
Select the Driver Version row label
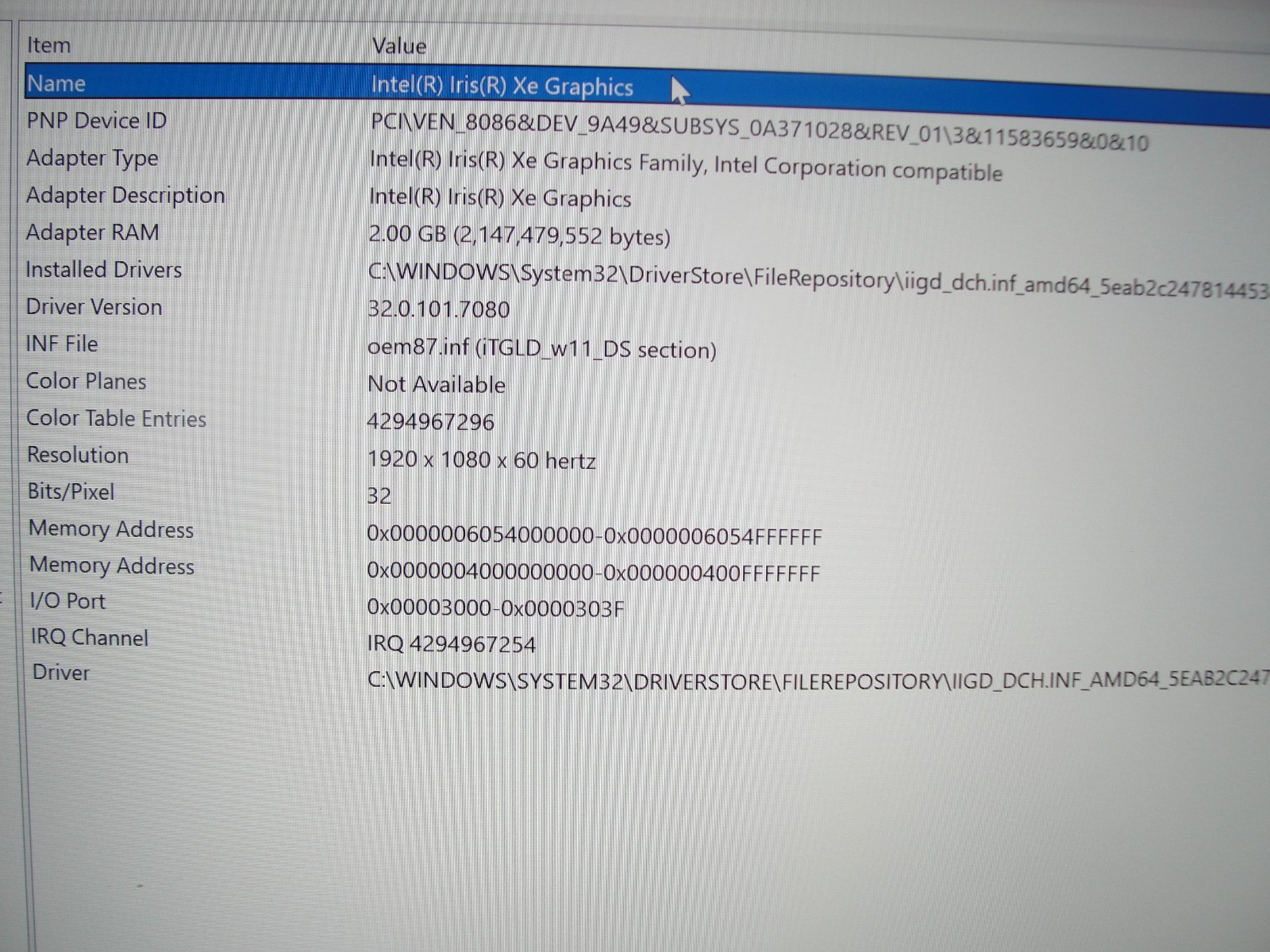point(94,307)
